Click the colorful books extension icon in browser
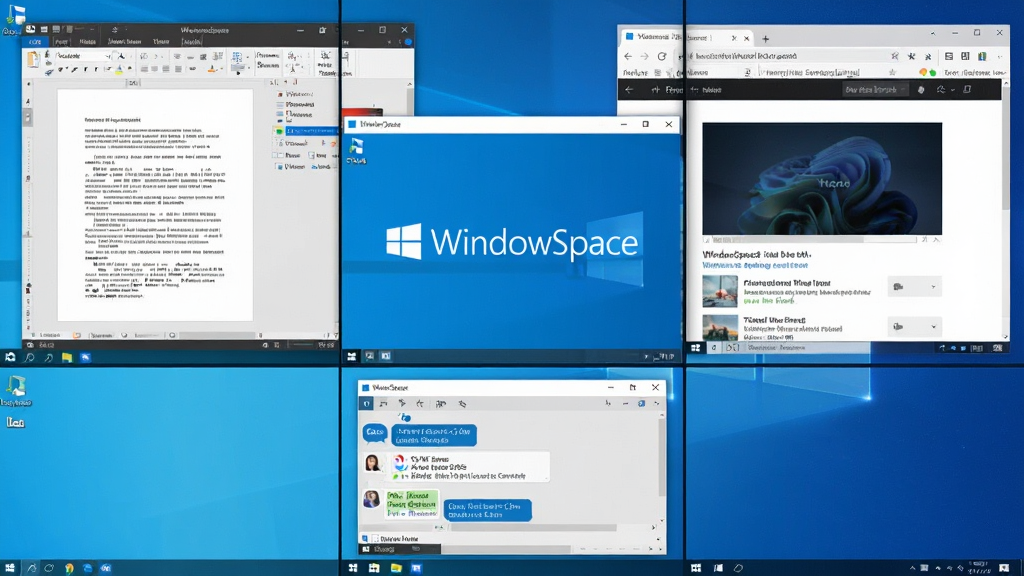Screen dimensions: 1024x576 (x=982, y=56)
